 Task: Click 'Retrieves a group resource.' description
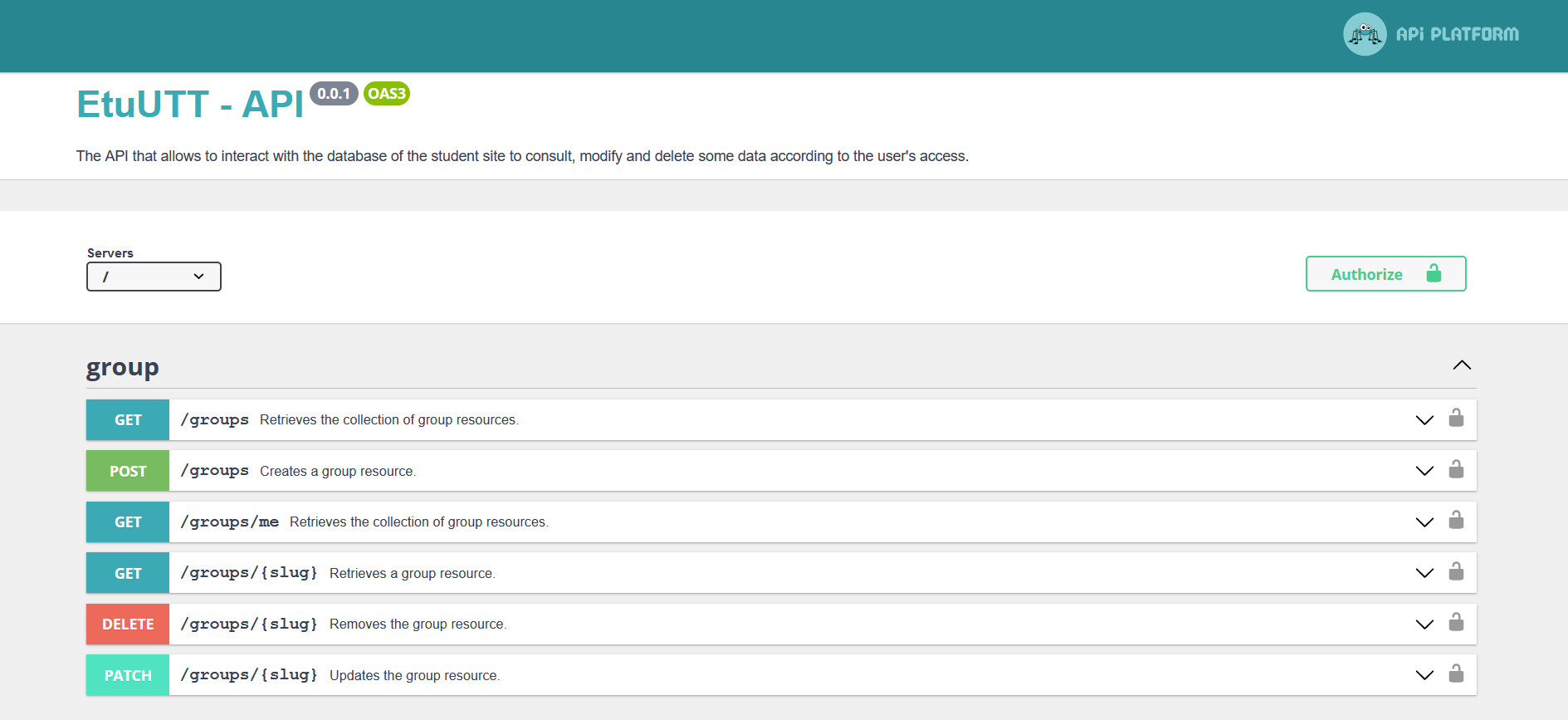412,574
